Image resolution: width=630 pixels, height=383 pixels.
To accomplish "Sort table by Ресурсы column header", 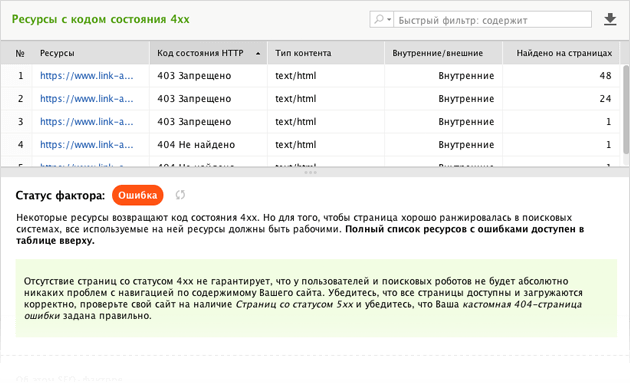I will click(57, 53).
